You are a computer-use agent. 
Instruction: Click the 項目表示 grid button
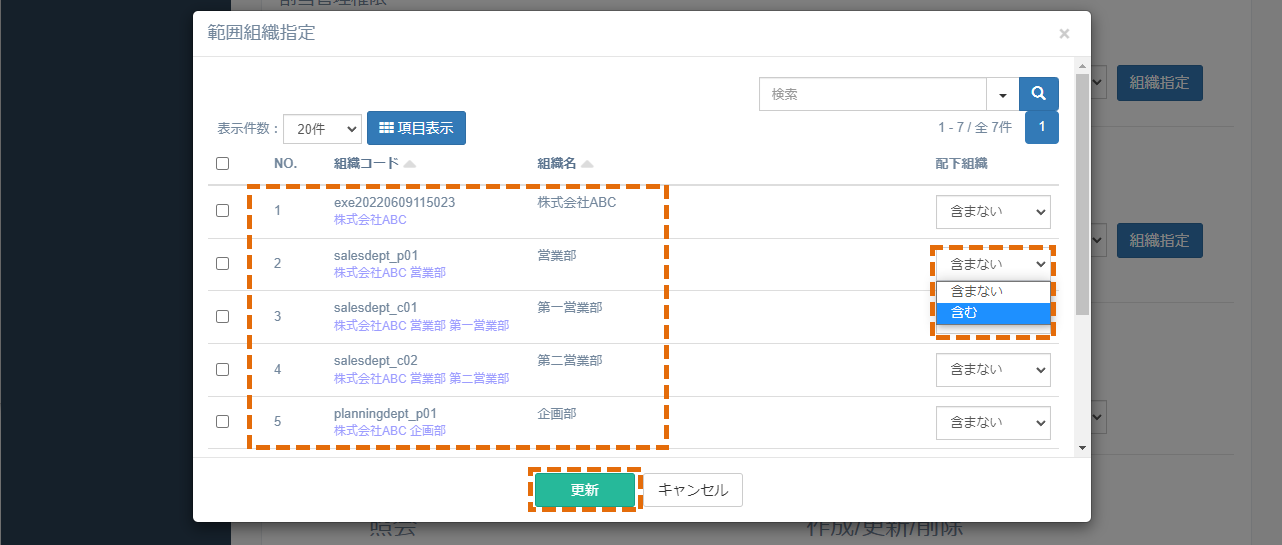[416, 128]
